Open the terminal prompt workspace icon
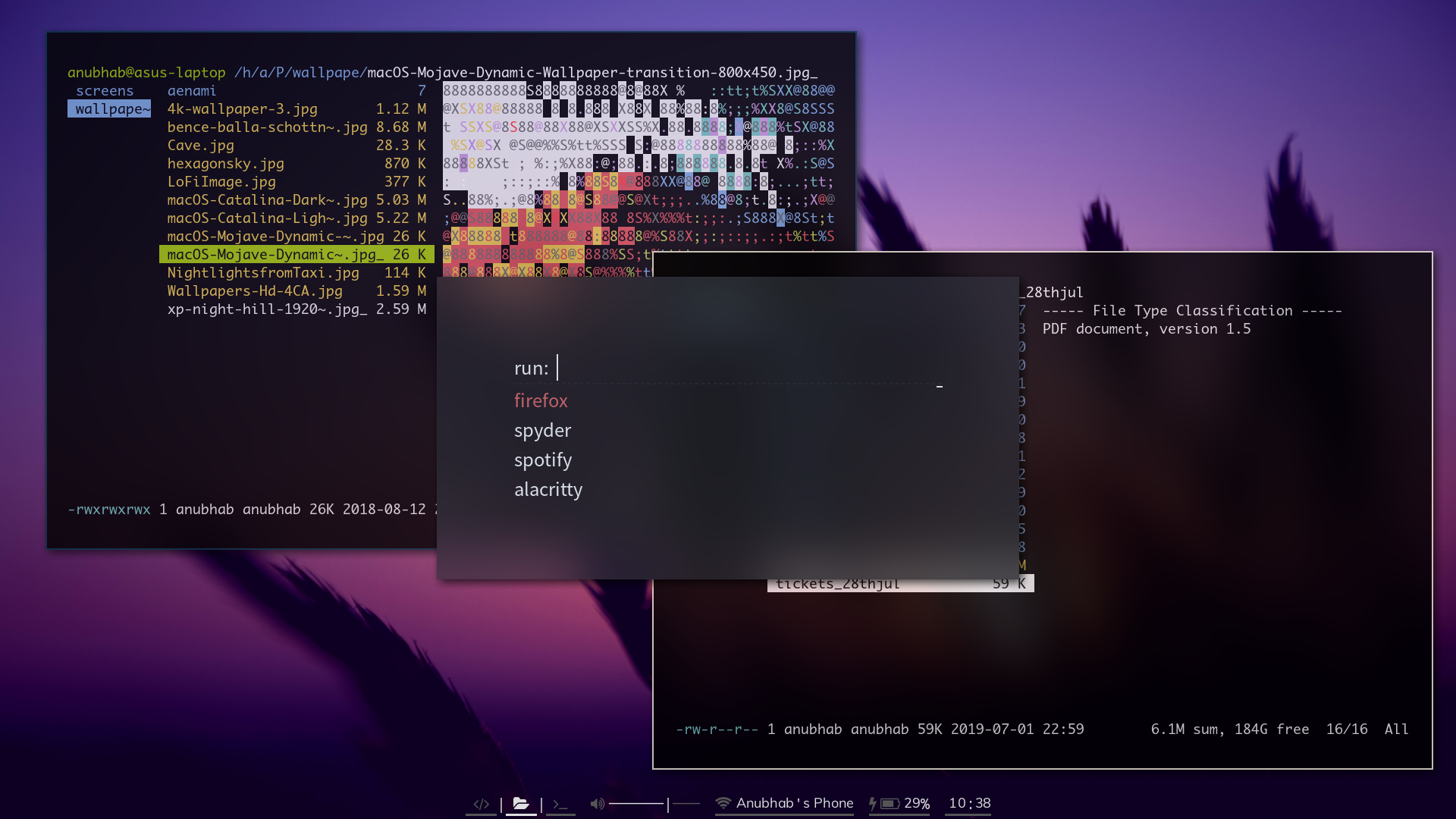 coord(560,804)
